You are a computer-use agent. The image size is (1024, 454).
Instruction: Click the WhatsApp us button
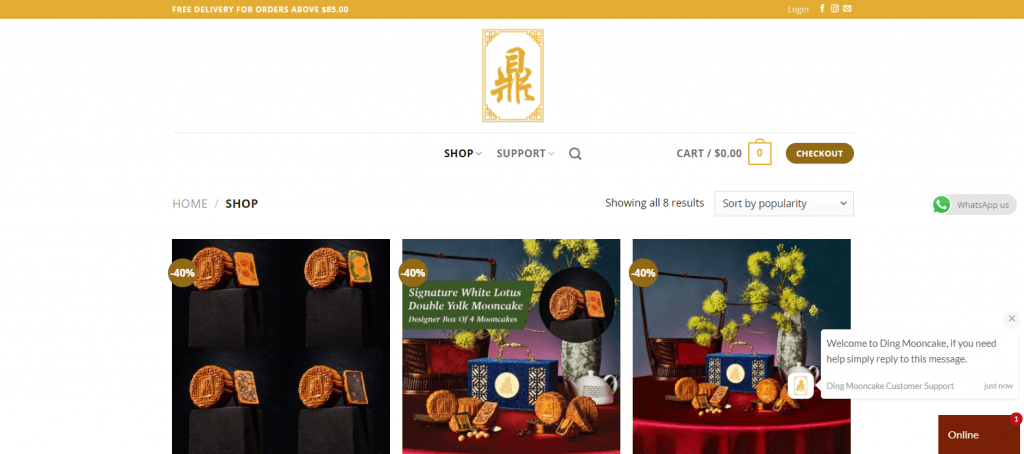(974, 204)
